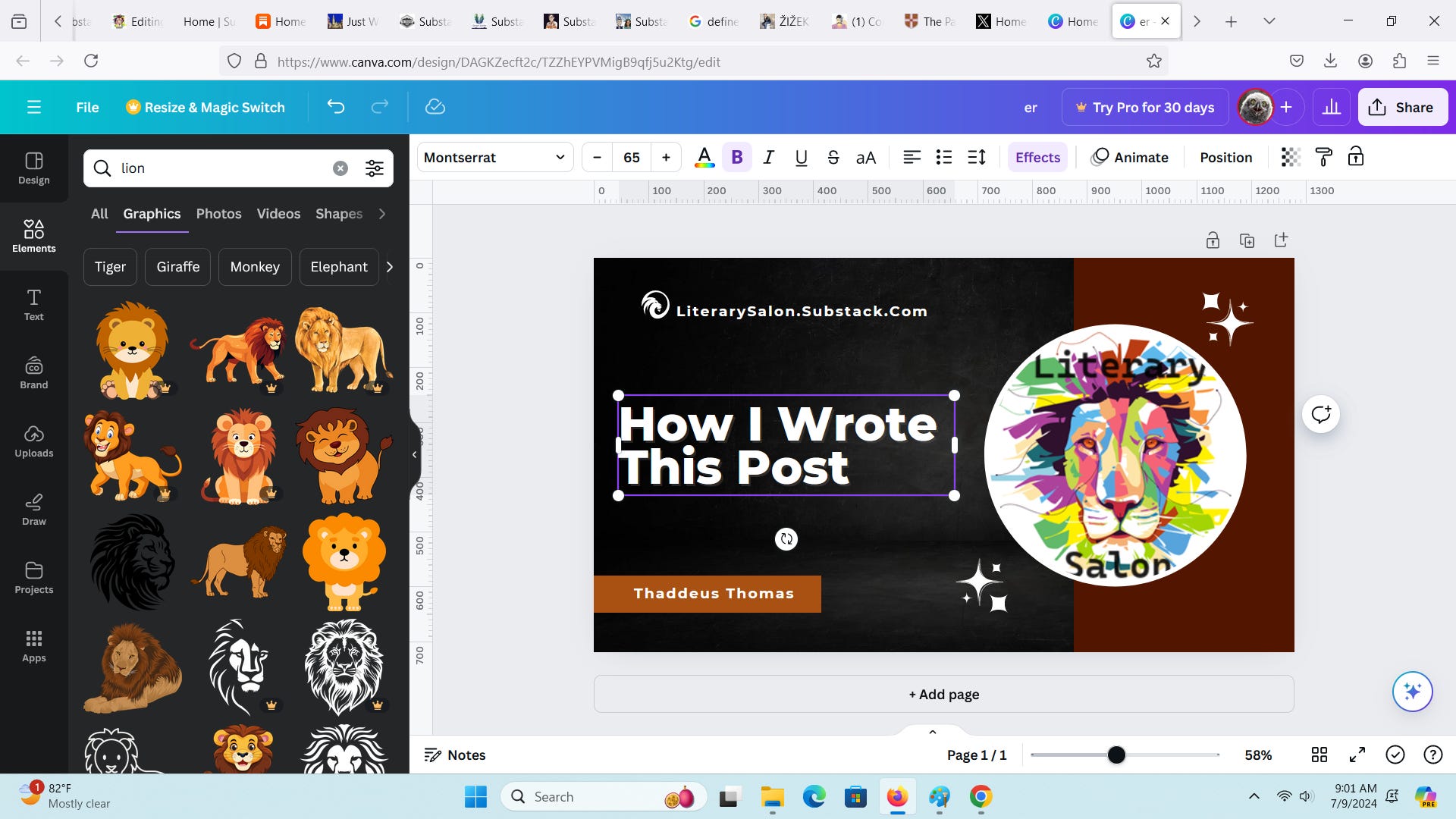Image resolution: width=1456 pixels, height=819 pixels.
Task: Select the black lion head silhouette graphic
Action: pyautogui.click(x=133, y=562)
